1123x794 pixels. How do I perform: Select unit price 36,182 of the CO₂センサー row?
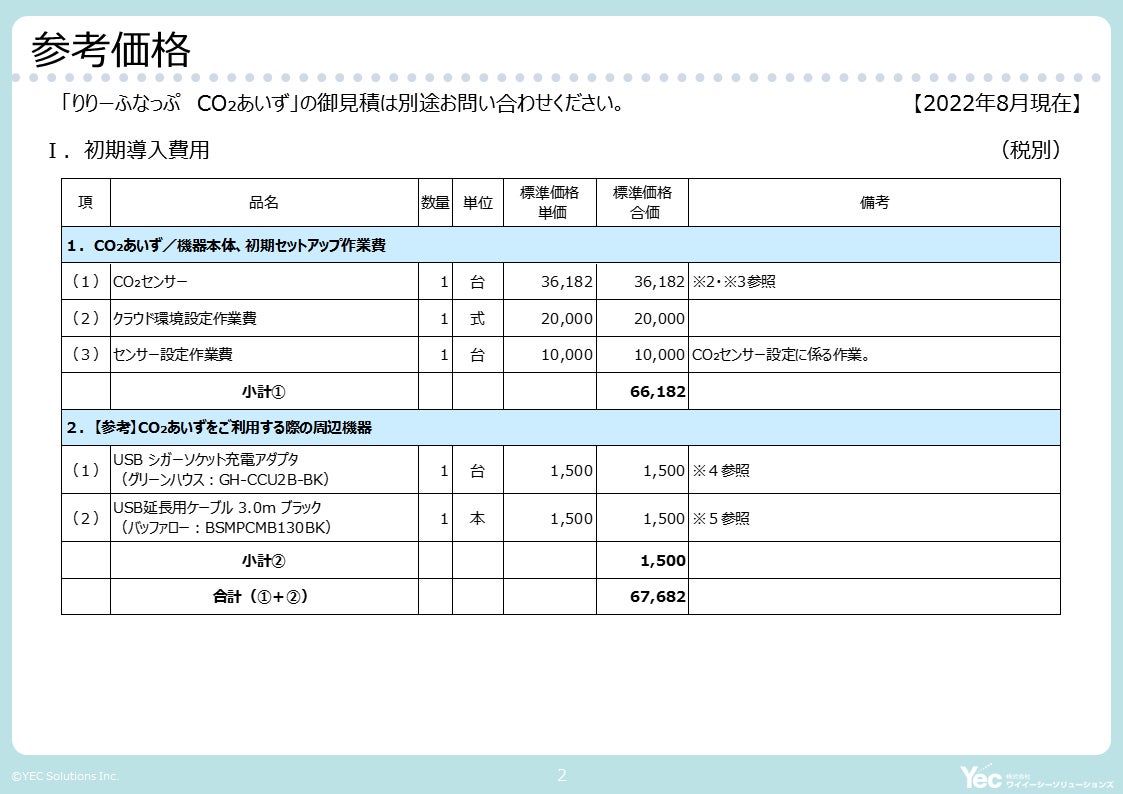click(567, 282)
